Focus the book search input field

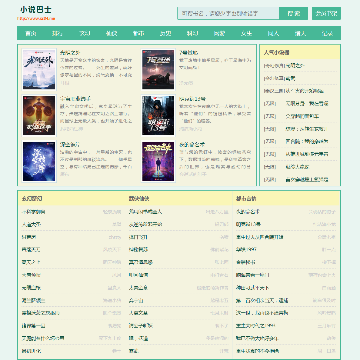(x=228, y=13)
